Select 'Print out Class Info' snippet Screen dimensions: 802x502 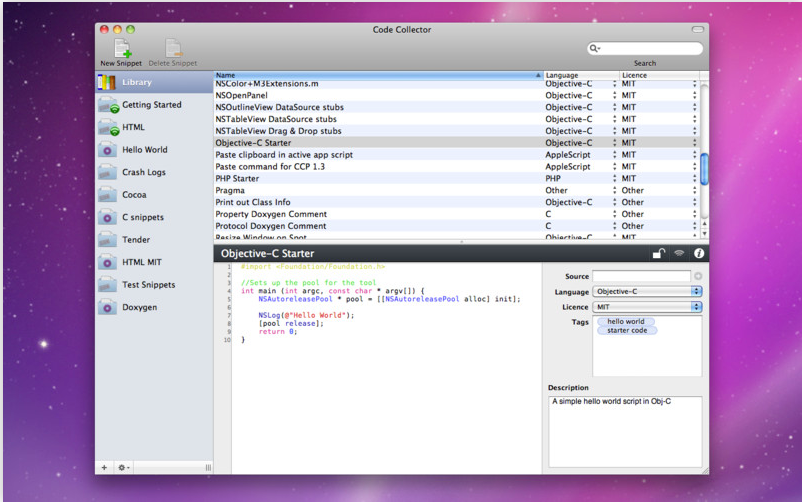(457, 202)
